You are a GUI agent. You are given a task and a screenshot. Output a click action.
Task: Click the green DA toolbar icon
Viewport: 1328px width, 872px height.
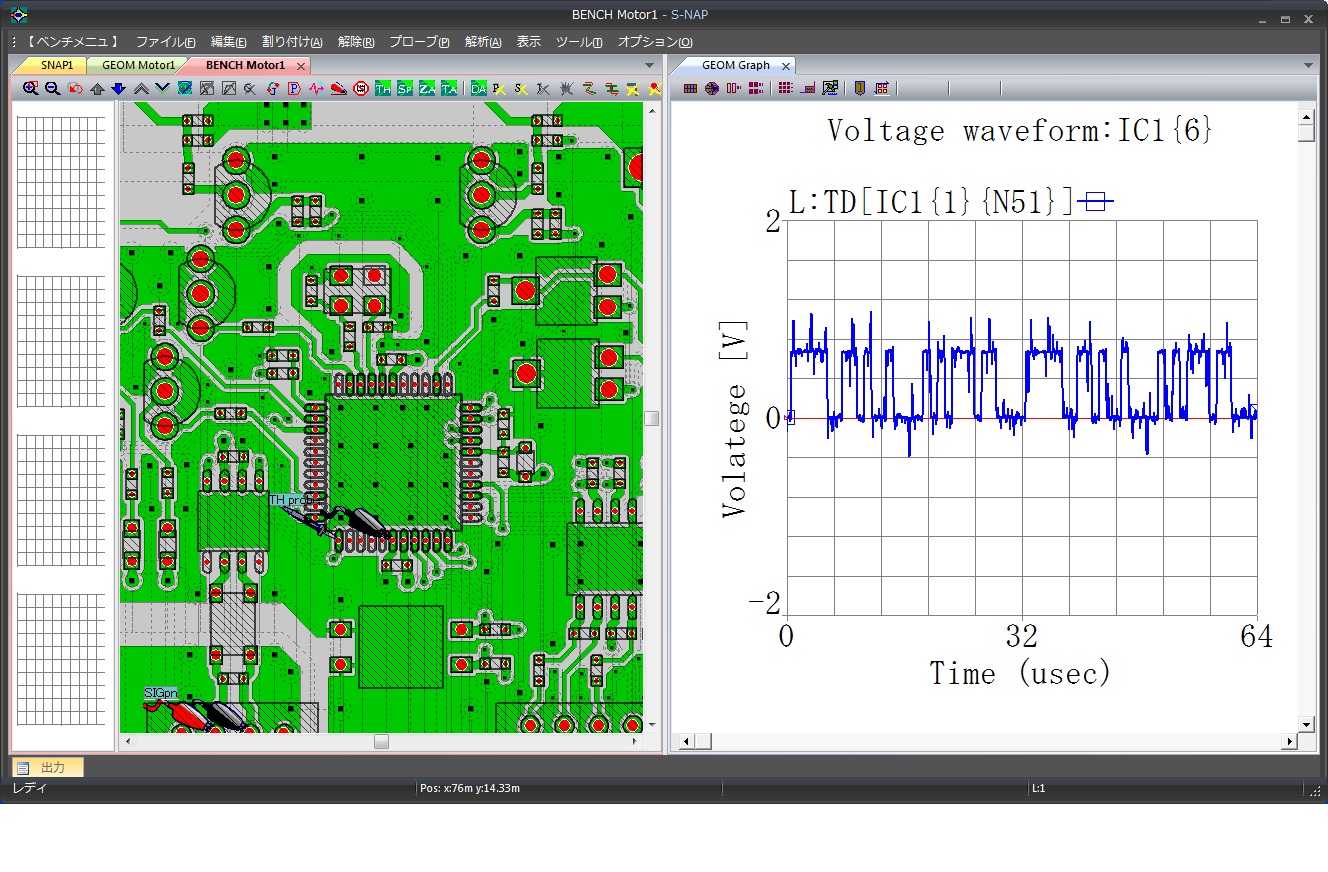coord(479,88)
